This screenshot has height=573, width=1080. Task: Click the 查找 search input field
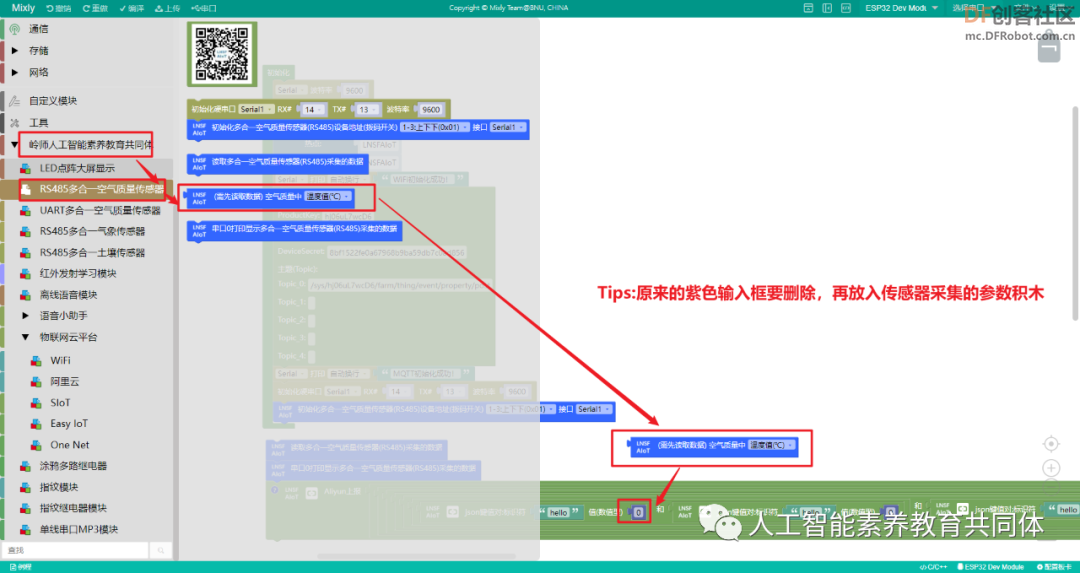coord(76,550)
